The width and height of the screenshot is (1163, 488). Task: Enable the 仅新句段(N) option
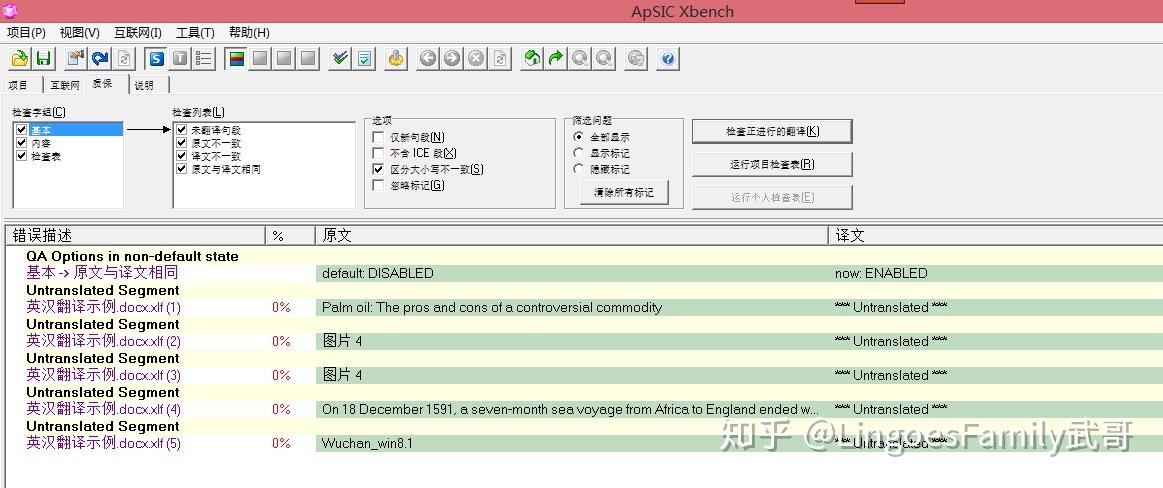pyautogui.click(x=378, y=137)
